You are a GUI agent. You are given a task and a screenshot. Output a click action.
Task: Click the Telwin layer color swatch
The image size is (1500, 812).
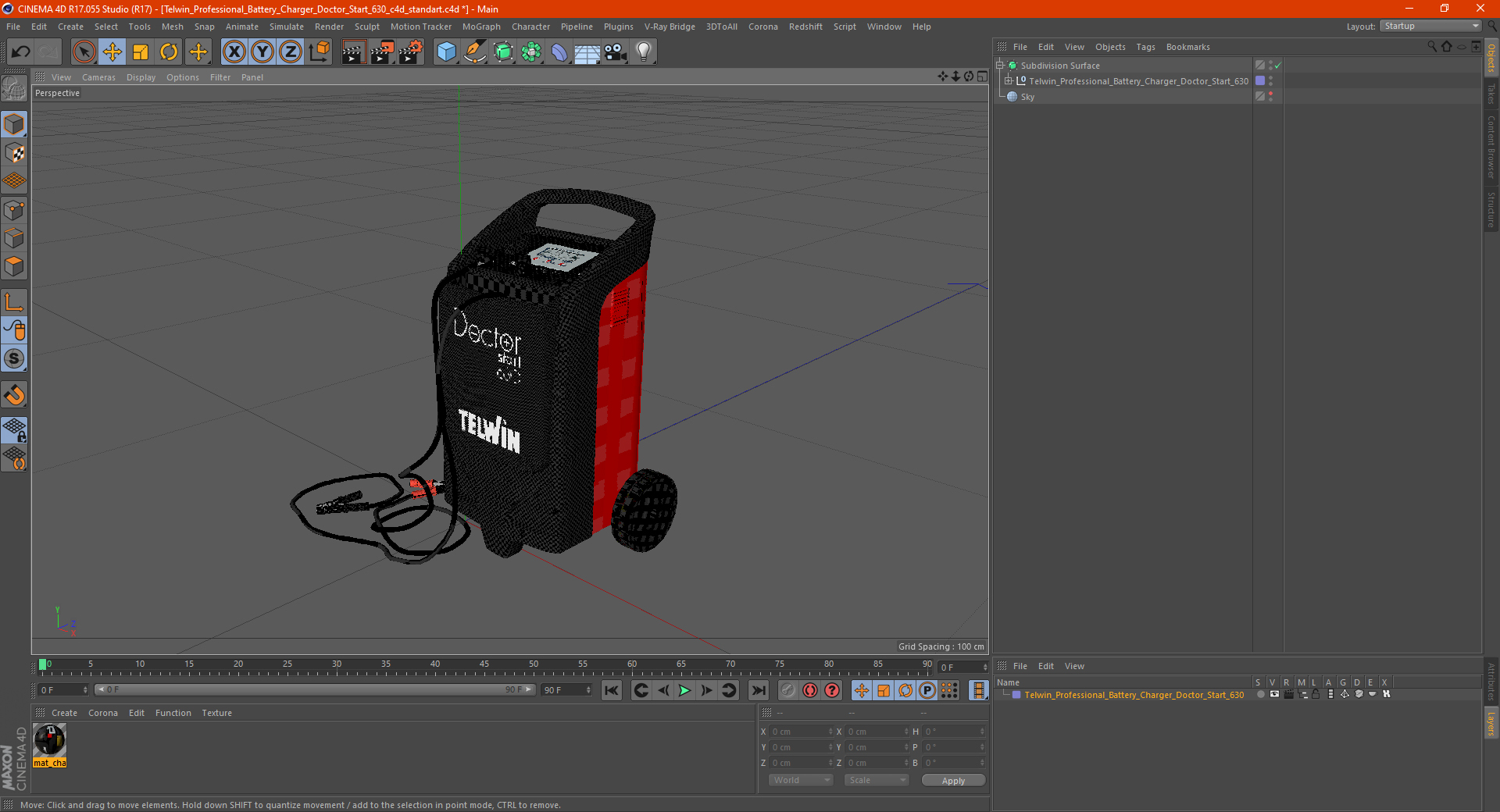(1016, 694)
